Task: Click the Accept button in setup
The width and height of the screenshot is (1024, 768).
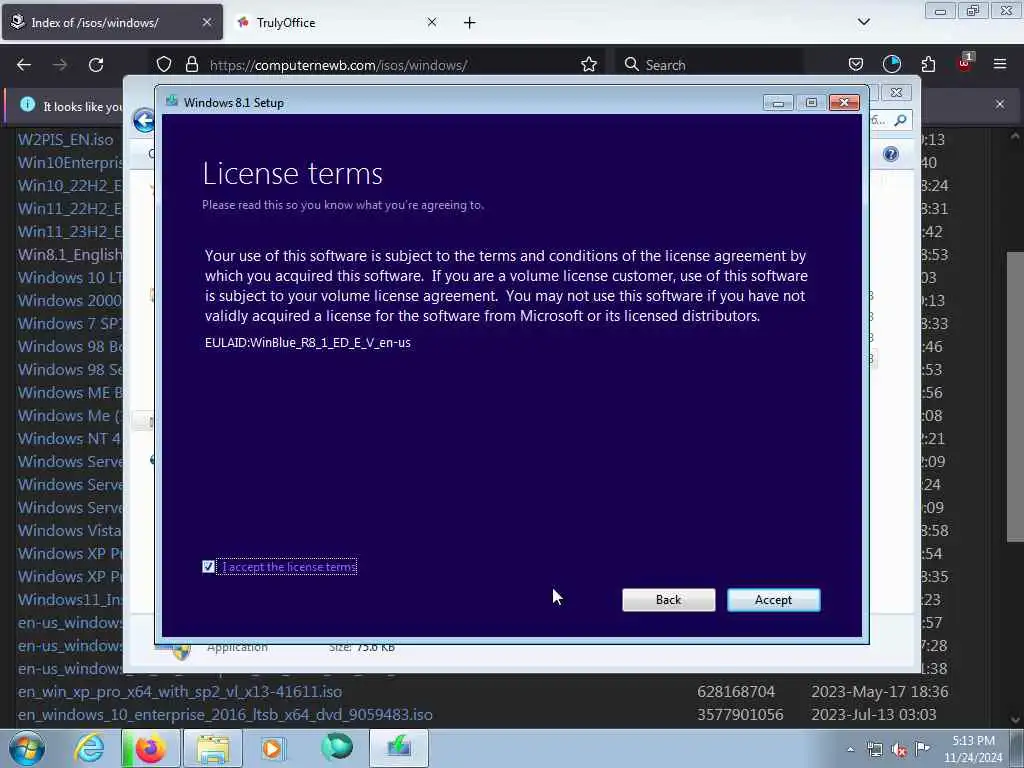Action: 773,600
